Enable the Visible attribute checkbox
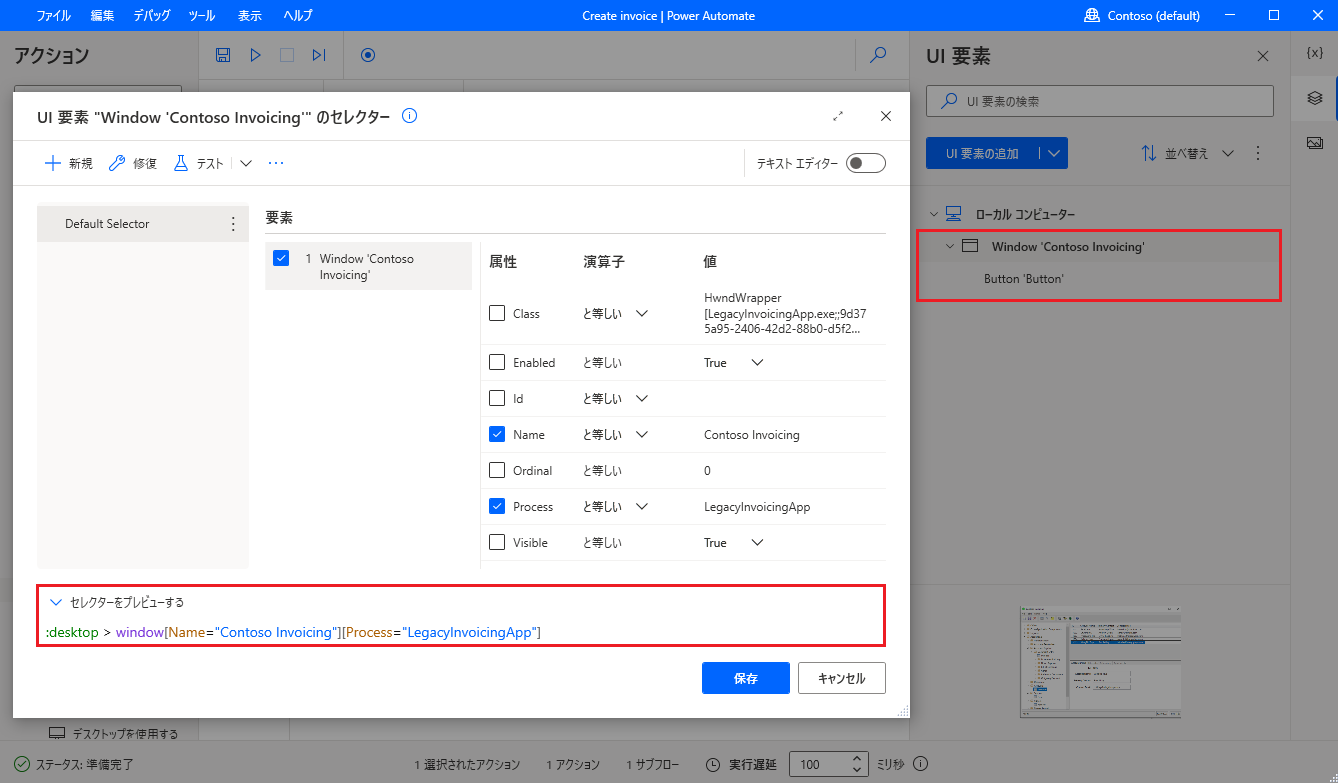This screenshot has height=783, width=1338. 497,542
